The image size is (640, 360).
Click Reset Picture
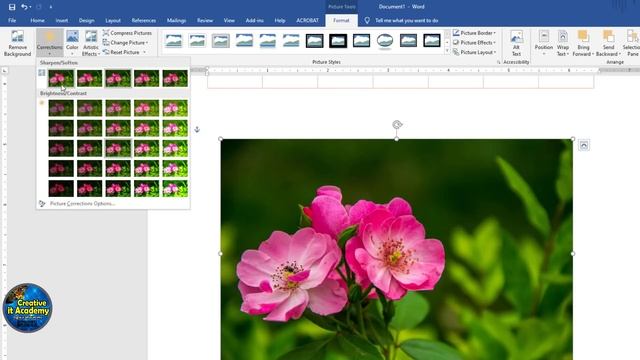click(121, 52)
